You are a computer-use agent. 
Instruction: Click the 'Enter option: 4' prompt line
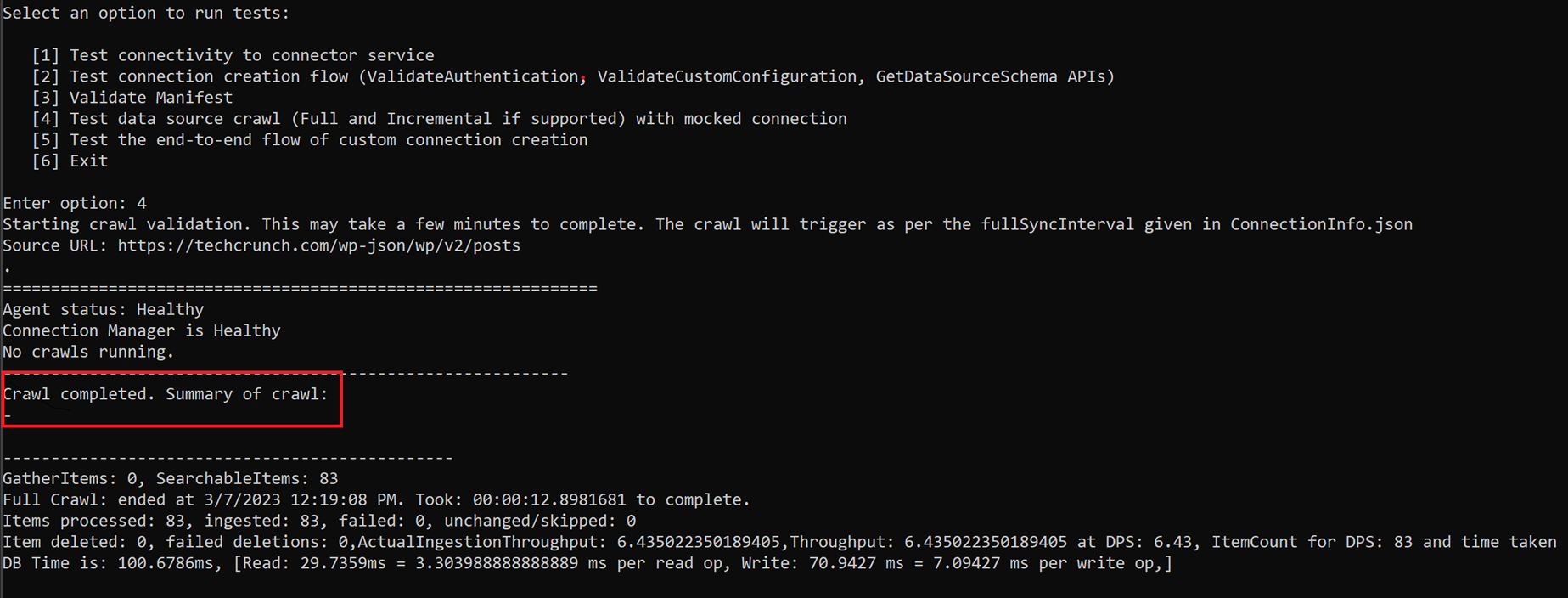coord(75,203)
